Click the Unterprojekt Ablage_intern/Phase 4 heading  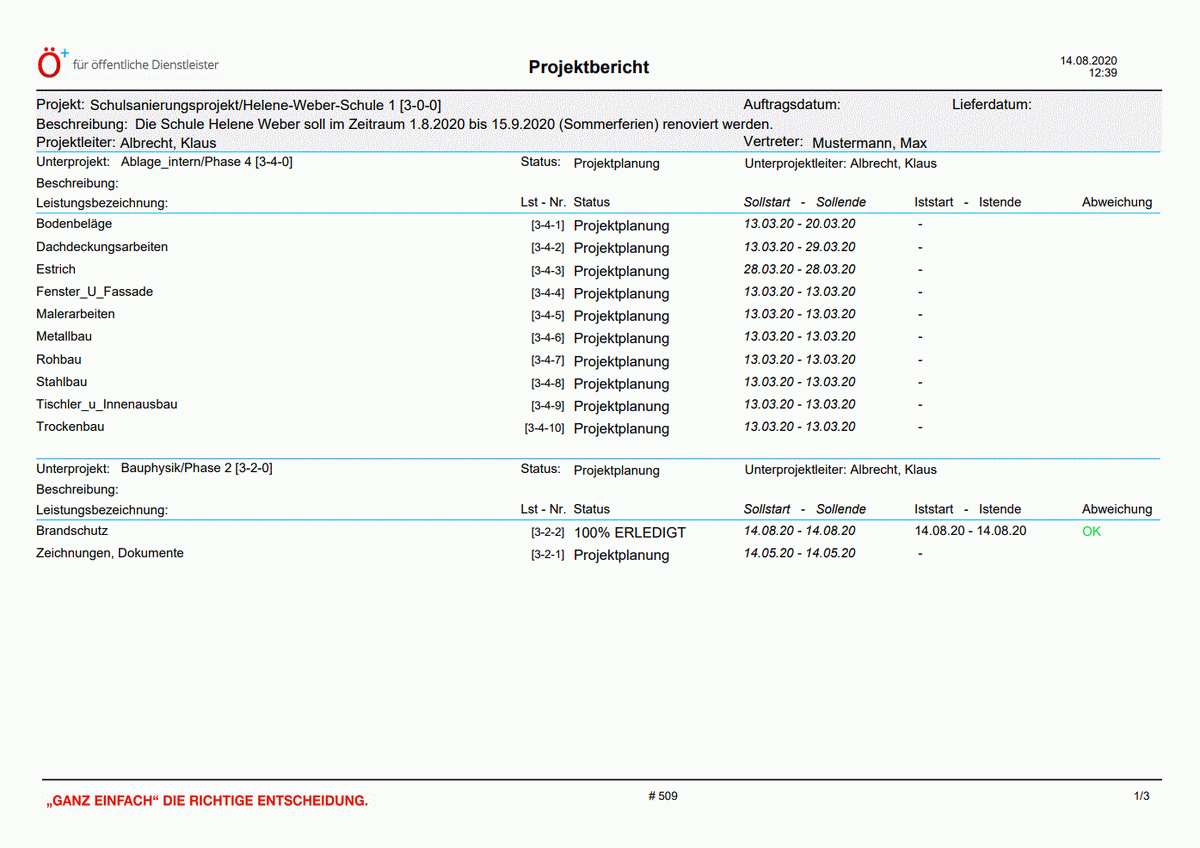click(x=206, y=162)
